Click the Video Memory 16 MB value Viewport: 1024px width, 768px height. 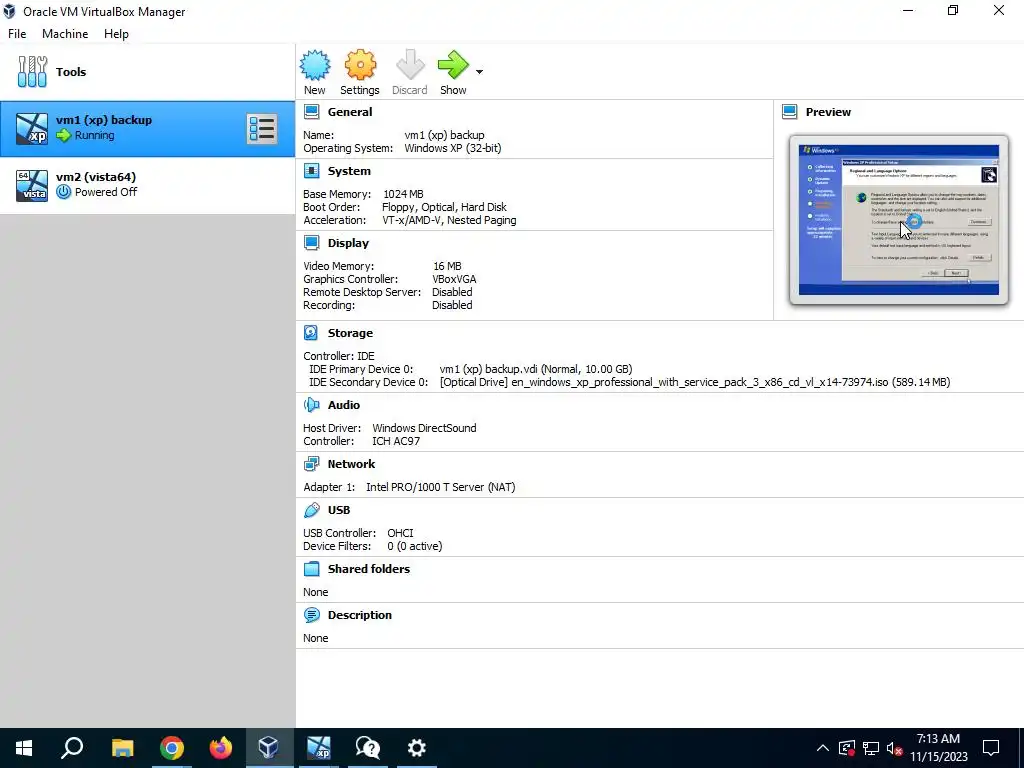tap(447, 266)
